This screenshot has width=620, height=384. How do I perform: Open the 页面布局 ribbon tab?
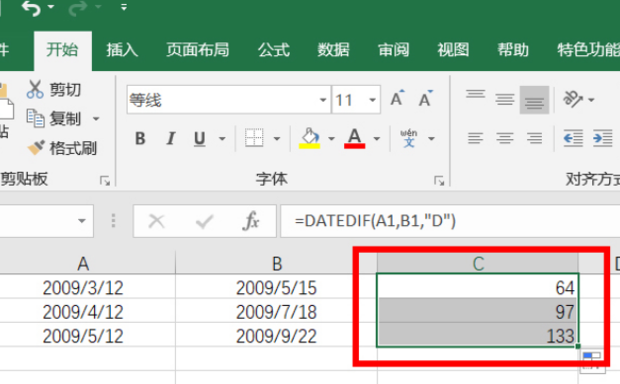[198, 50]
